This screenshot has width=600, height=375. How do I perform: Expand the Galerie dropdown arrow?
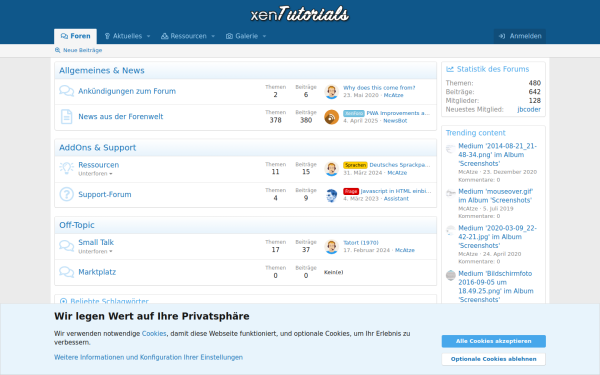264,36
